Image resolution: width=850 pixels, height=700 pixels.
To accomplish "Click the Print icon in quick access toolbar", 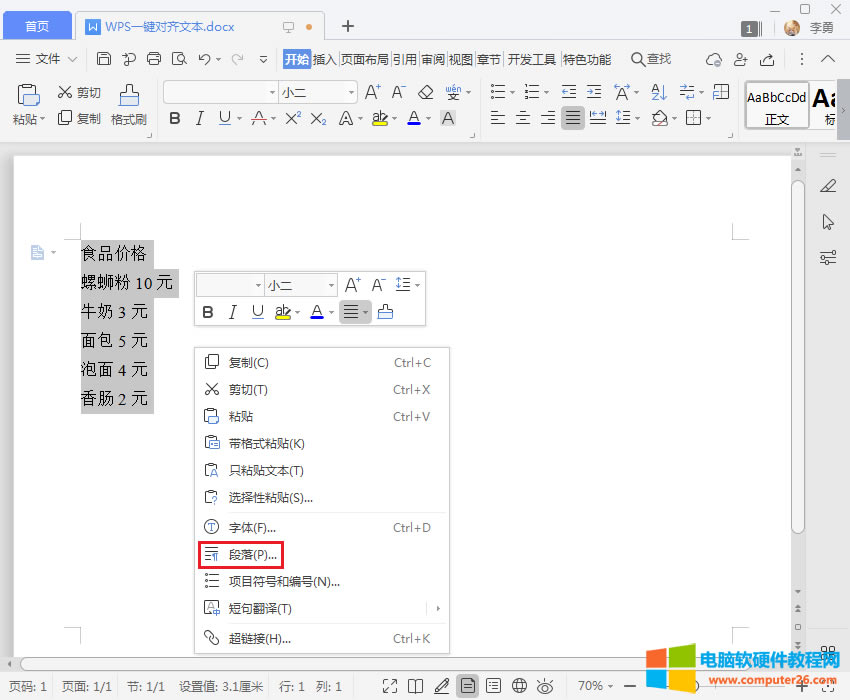I will [x=154, y=59].
